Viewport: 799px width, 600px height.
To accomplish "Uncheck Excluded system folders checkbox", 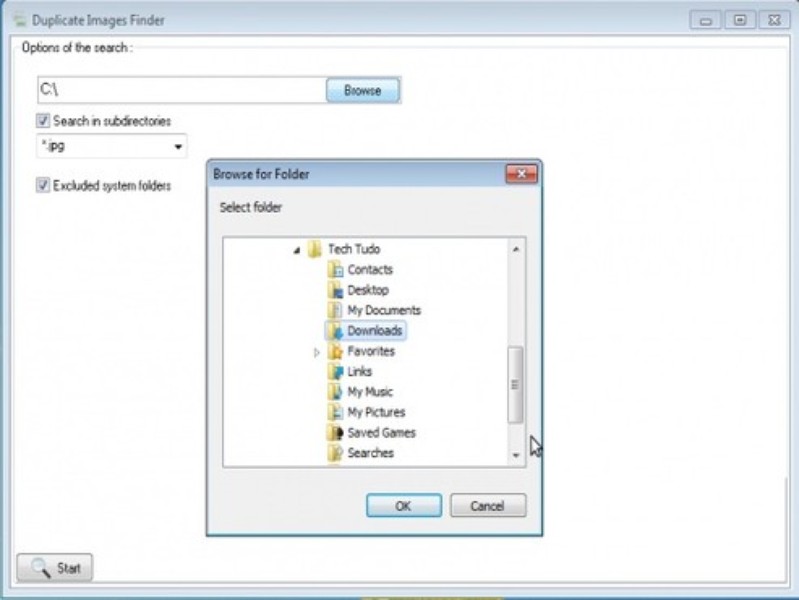I will click(x=43, y=185).
